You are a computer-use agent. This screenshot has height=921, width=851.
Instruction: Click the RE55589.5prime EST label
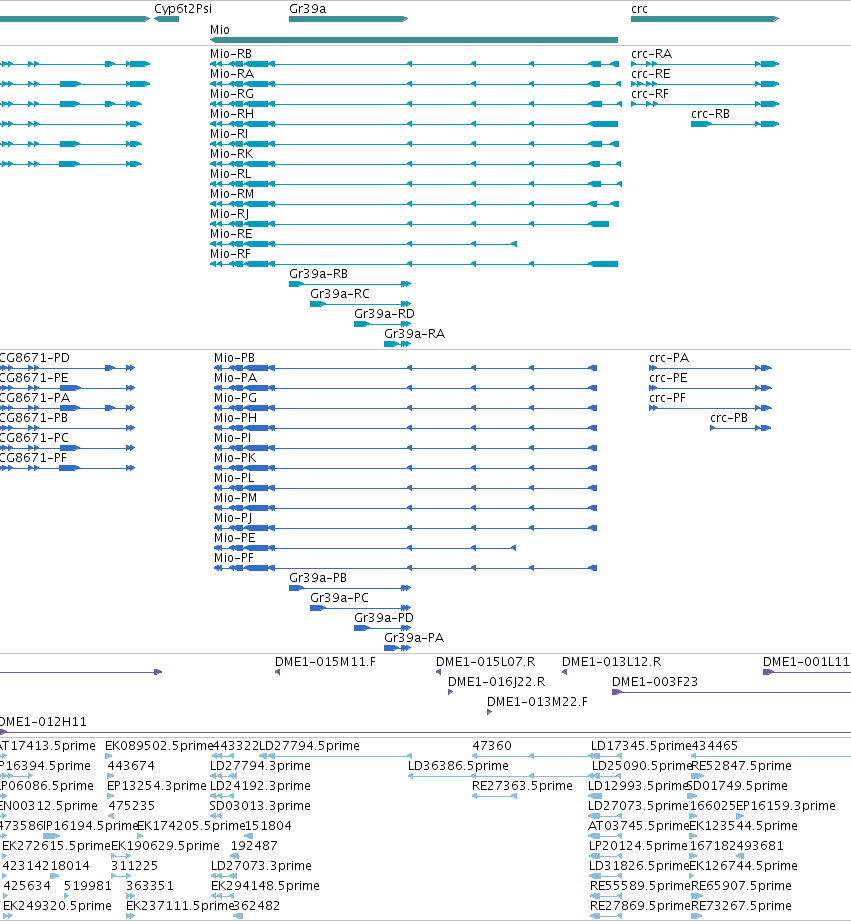point(641,886)
